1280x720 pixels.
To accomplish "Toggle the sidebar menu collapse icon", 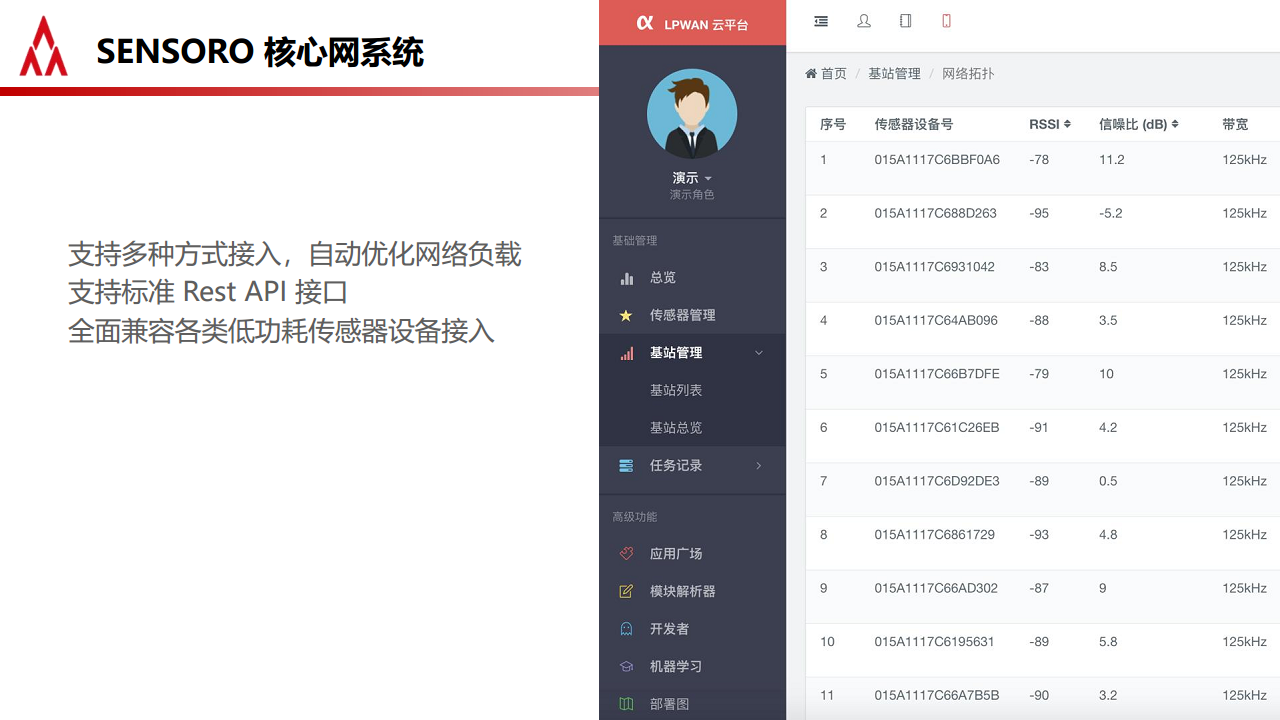I will [x=821, y=21].
